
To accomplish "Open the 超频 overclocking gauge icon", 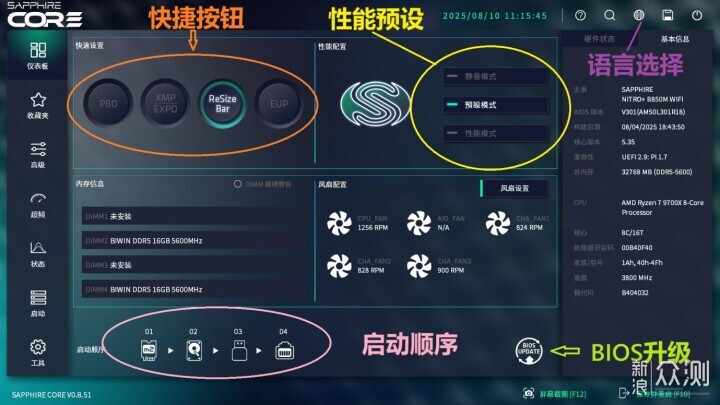I will click(38, 205).
